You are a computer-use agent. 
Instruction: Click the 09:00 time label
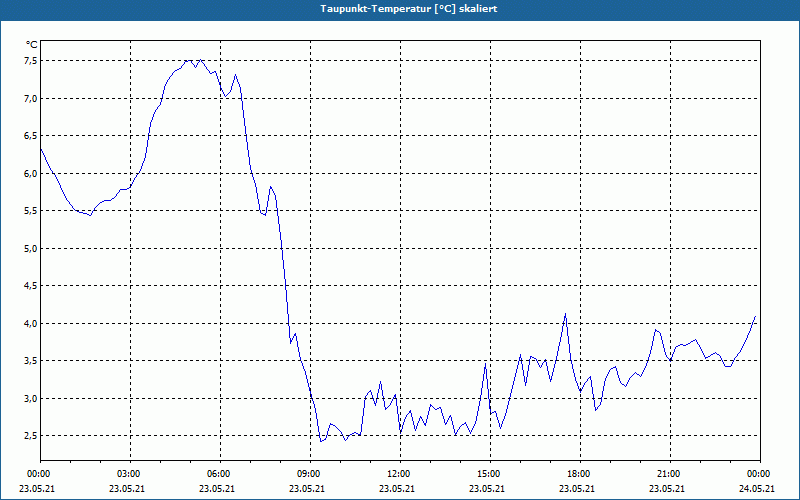310,474
